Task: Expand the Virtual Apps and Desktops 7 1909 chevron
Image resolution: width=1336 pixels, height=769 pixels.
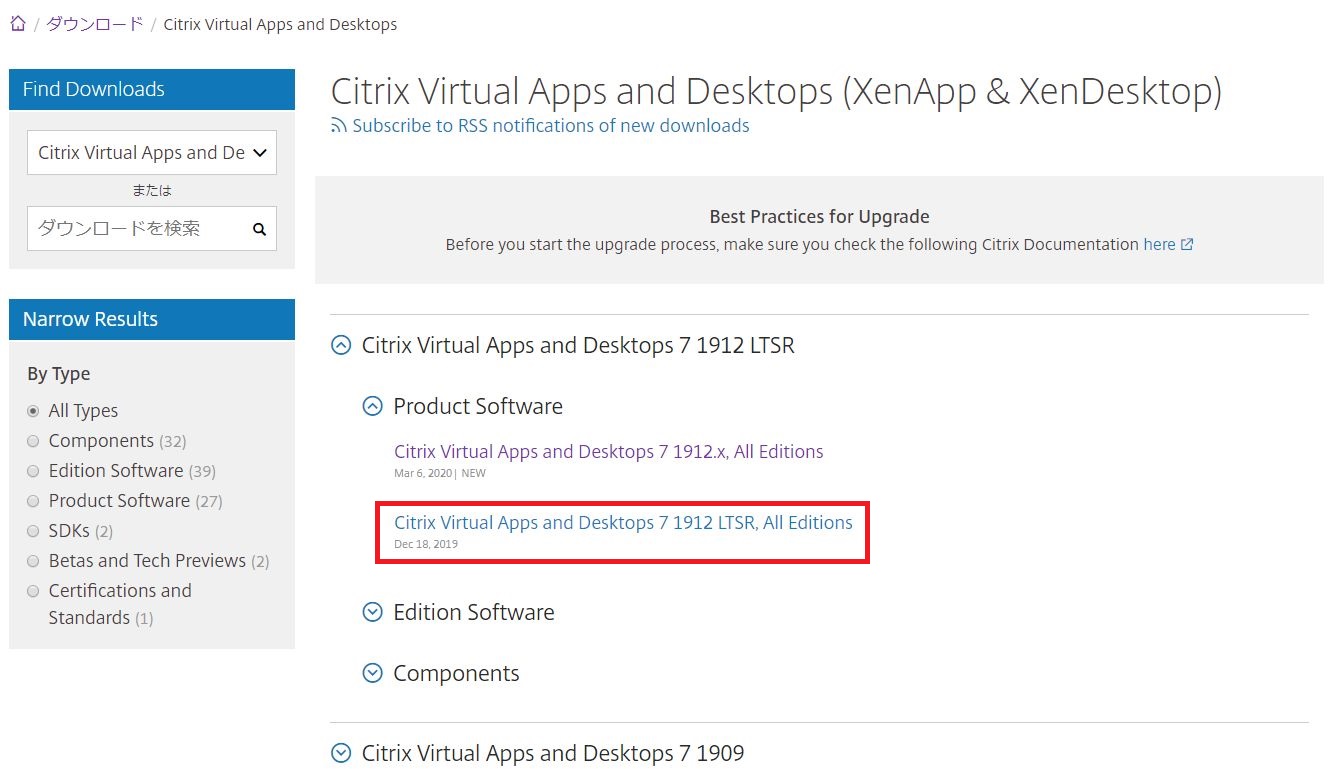Action: (x=341, y=753)
